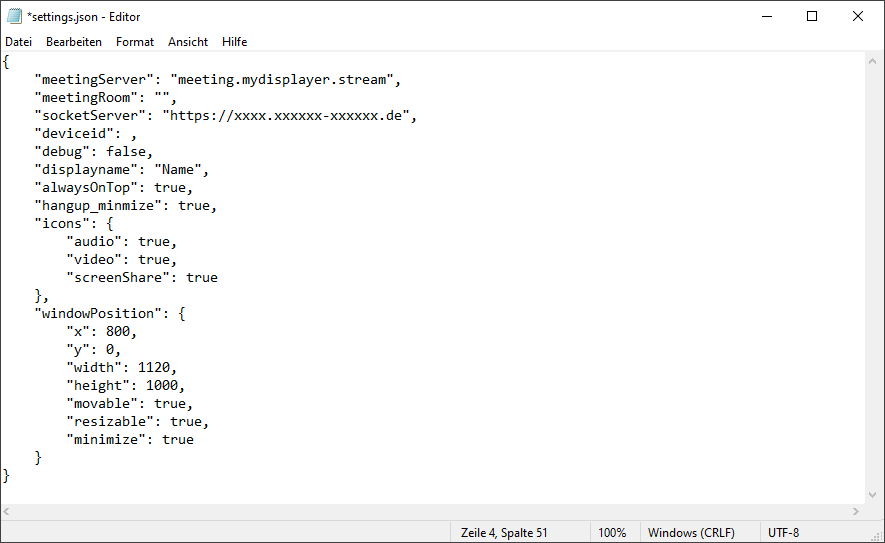Viewport: 885px width, 543px height.
Task: Open the Hilfe menu
Action: (x=235, y=42)
